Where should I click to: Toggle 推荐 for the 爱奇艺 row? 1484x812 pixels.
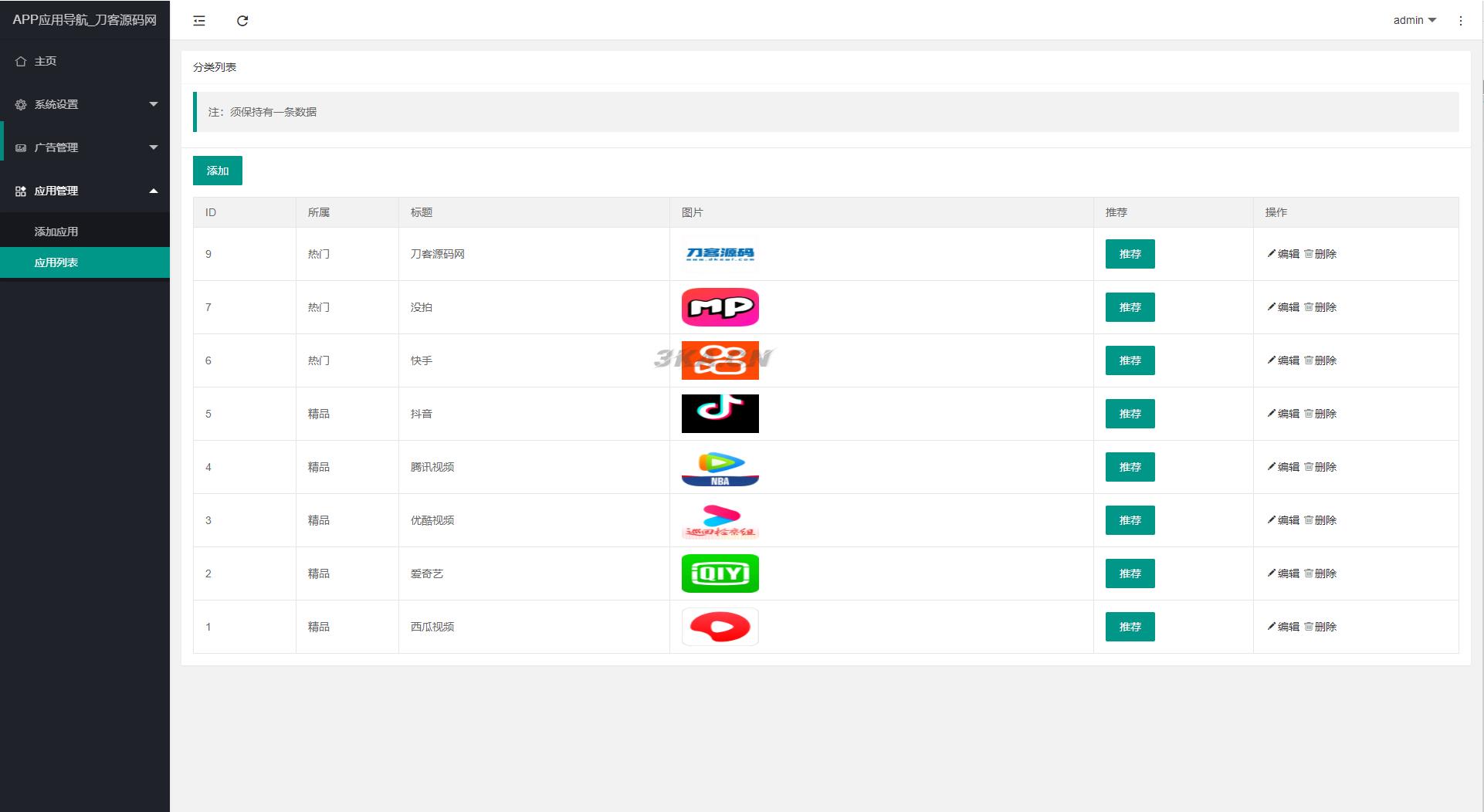pos(1130,573)
